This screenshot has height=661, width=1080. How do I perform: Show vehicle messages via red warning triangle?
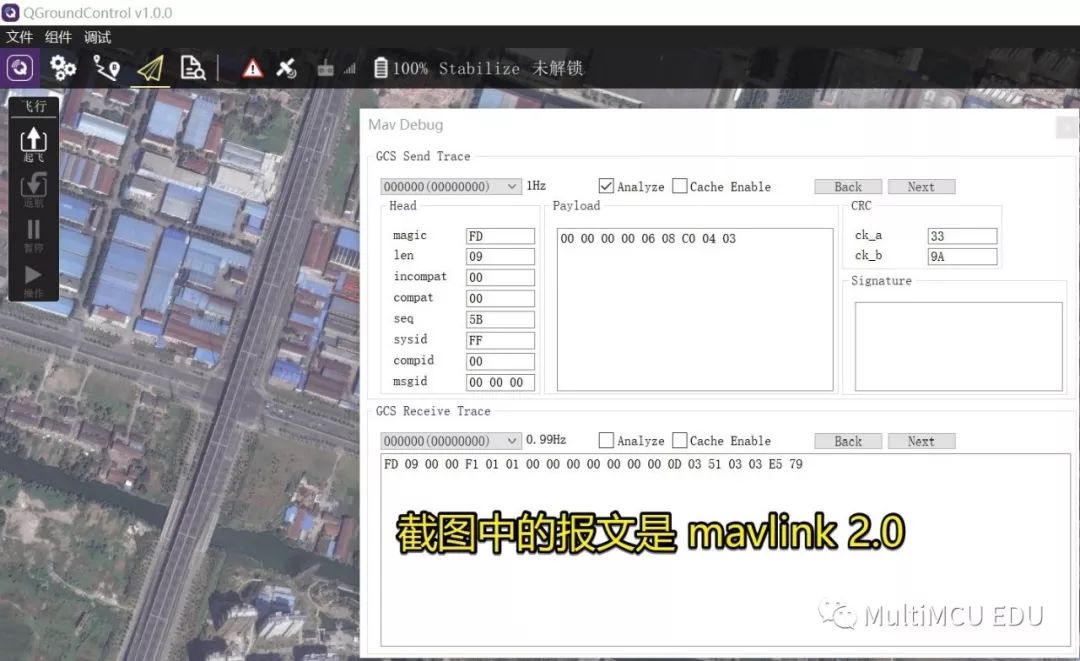tap(252, 68)
